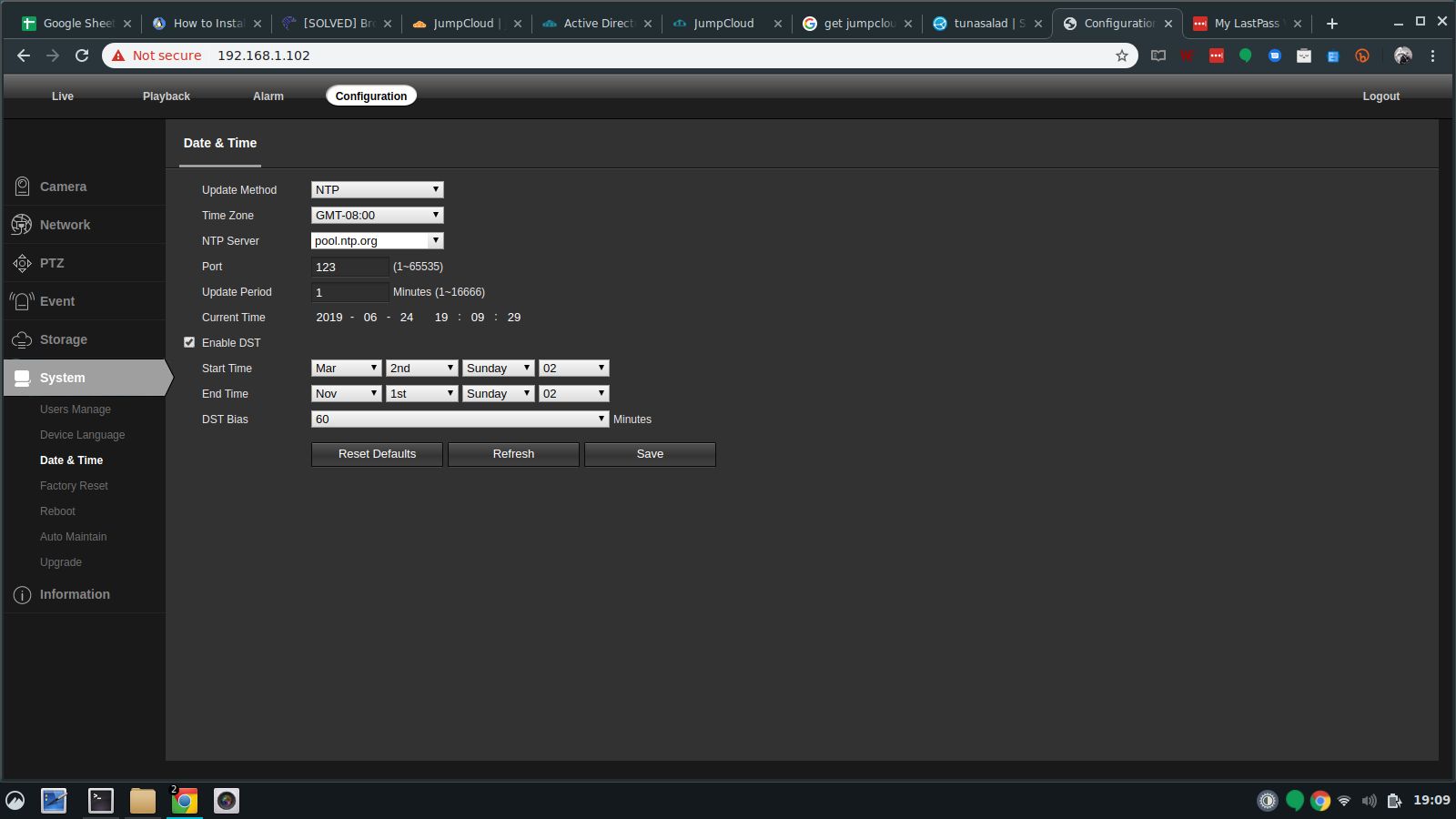
Task: Click the PTZ directional icon
Action: click(22, 263)
